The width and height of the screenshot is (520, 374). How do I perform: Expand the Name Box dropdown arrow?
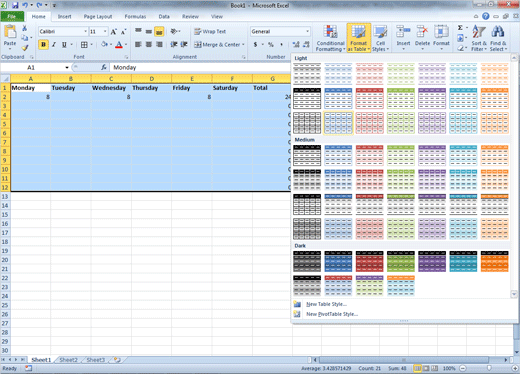[x=67, y=67]
